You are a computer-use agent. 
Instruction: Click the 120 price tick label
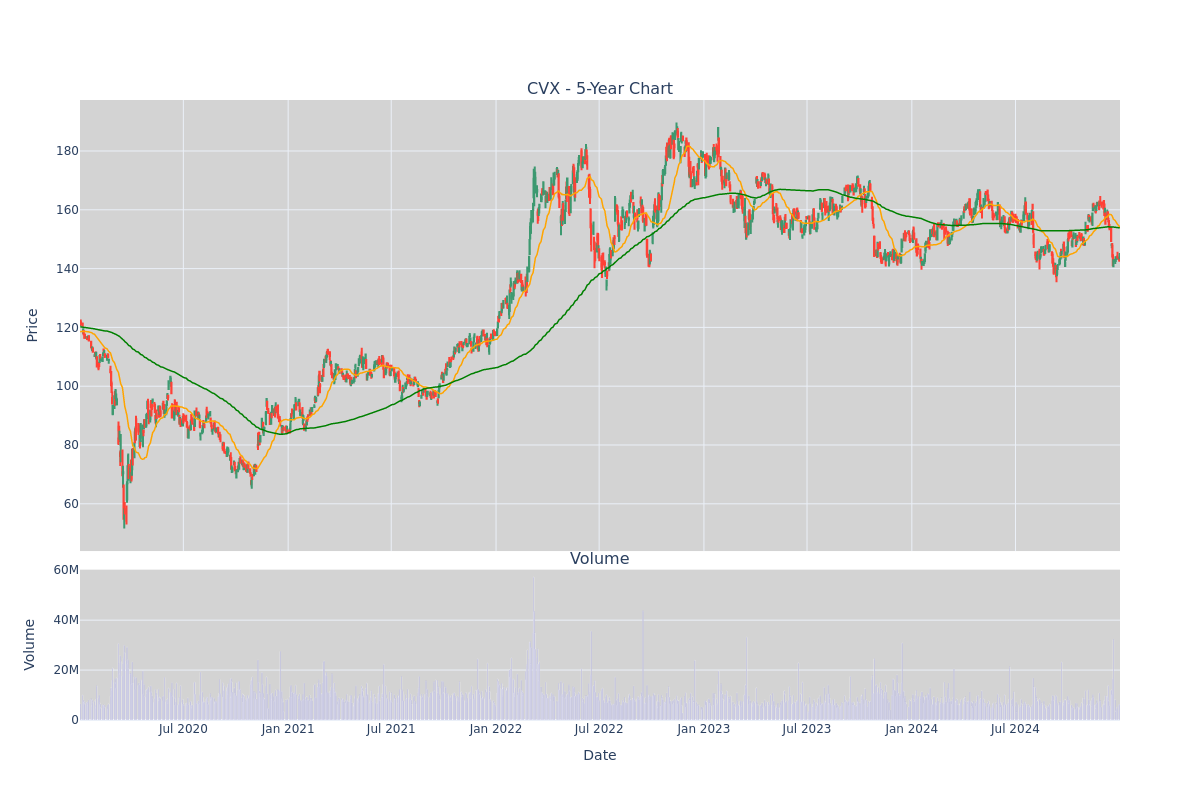point(67,328)
